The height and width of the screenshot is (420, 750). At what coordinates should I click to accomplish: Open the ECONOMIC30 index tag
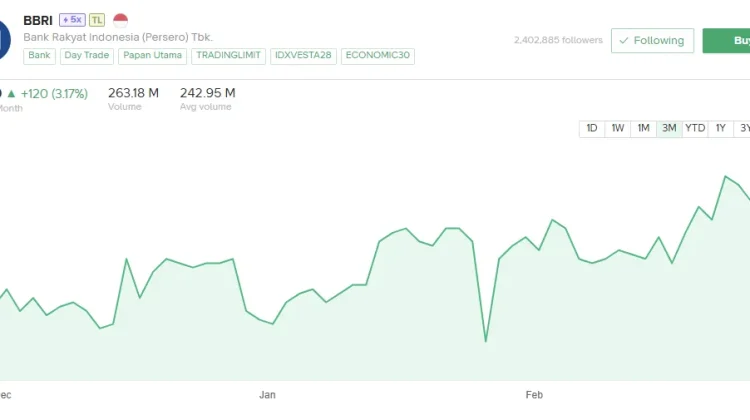378,56
